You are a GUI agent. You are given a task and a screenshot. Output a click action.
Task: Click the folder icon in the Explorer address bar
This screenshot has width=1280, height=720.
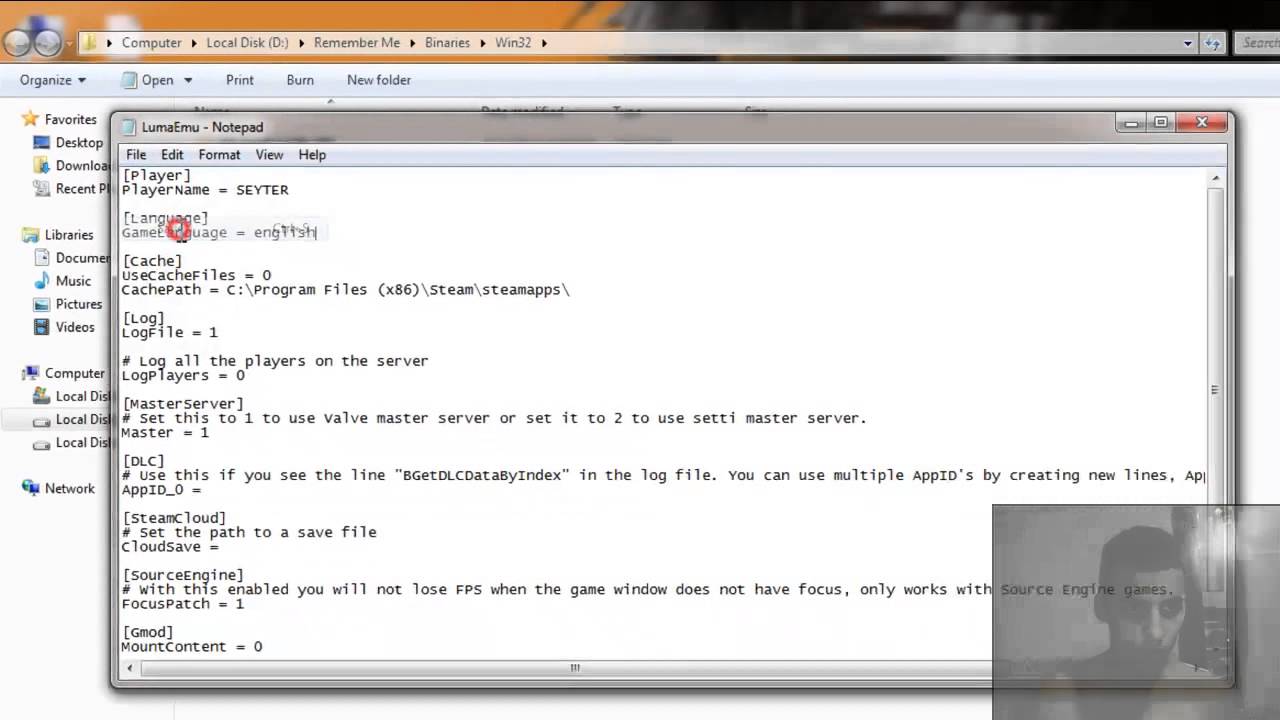90,43
